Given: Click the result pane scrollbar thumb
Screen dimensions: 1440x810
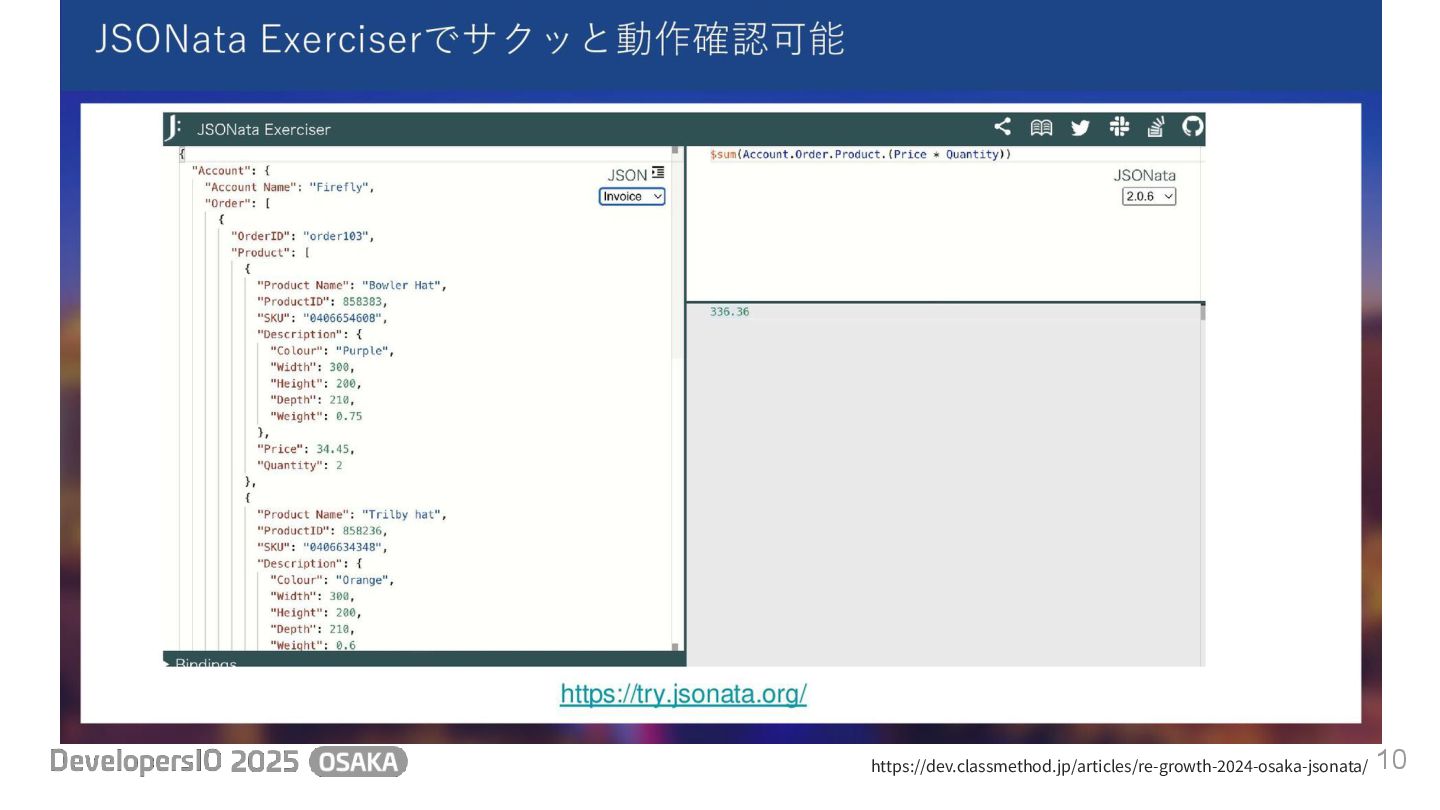Looking at the screenshot, I should (x=1202, y=313).
